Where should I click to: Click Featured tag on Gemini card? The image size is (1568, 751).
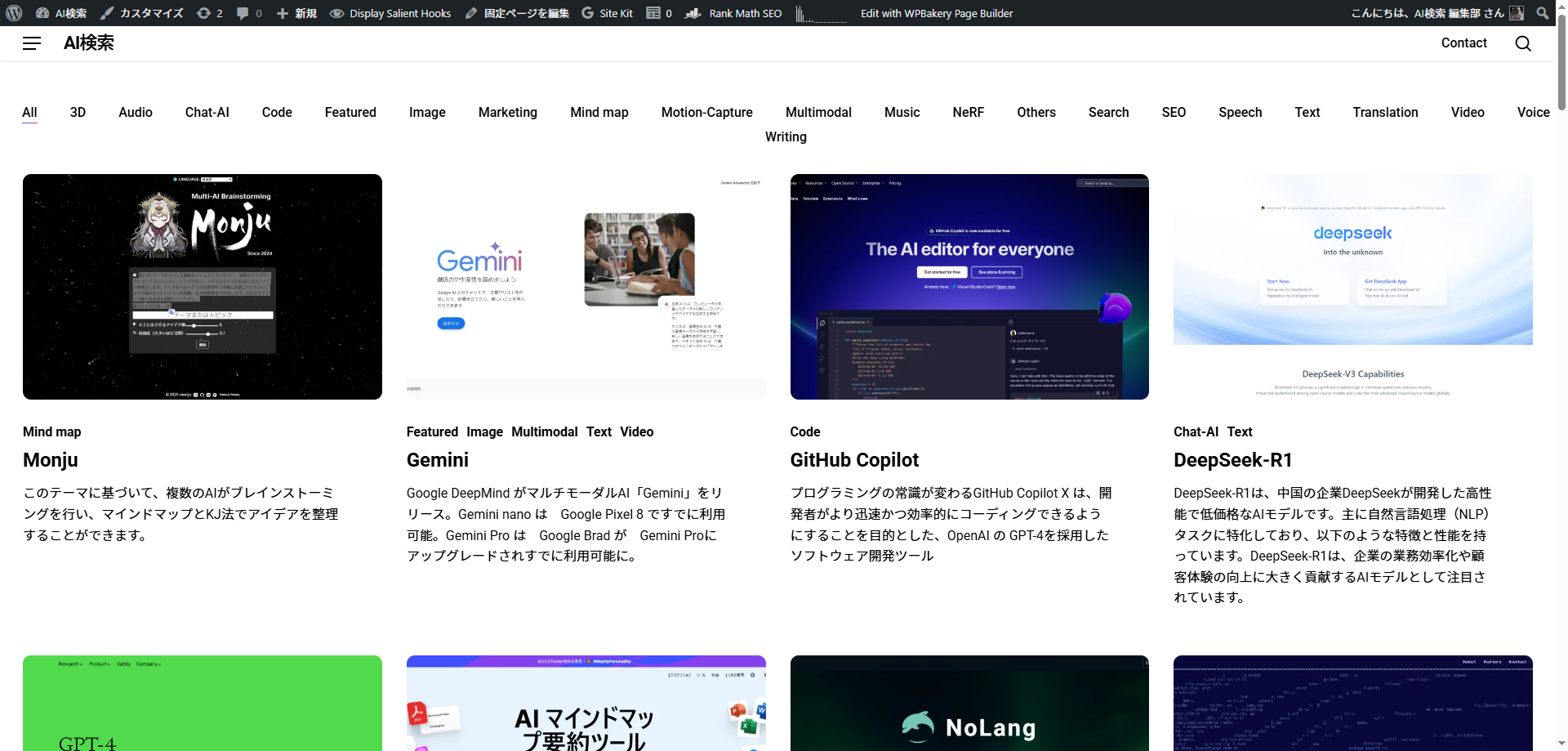432,431
